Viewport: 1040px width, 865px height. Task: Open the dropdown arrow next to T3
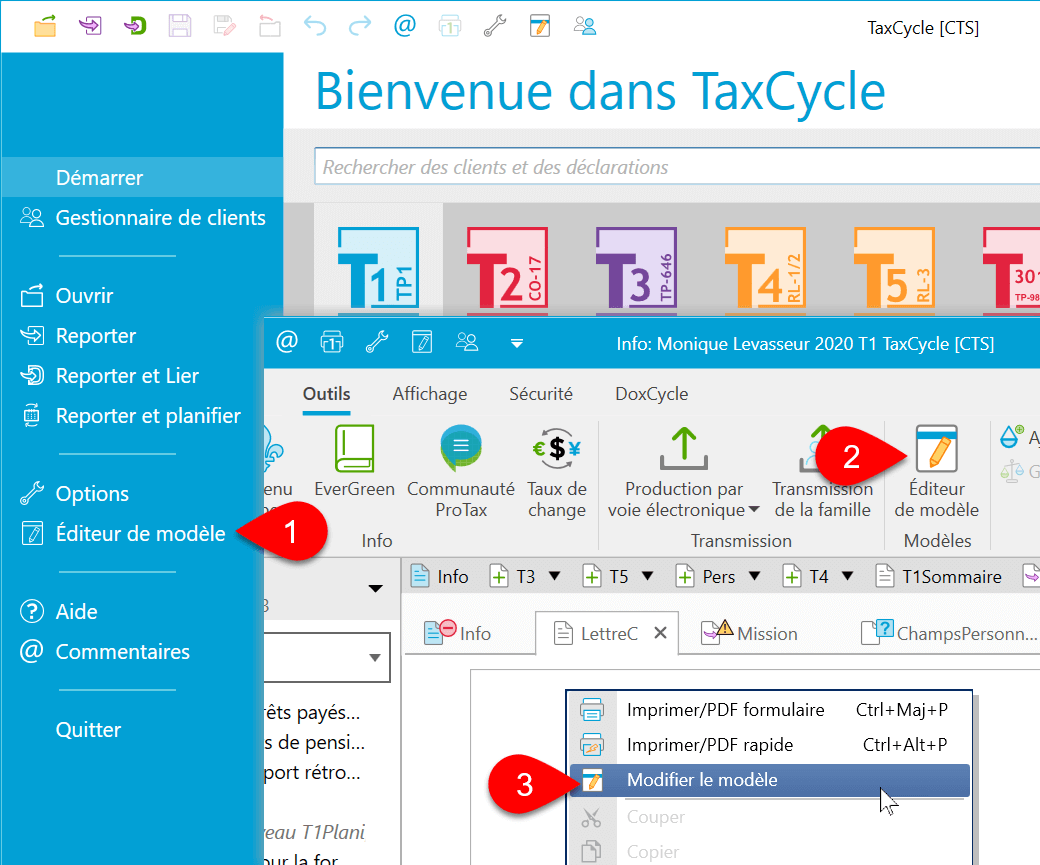[x=554, y=576]
